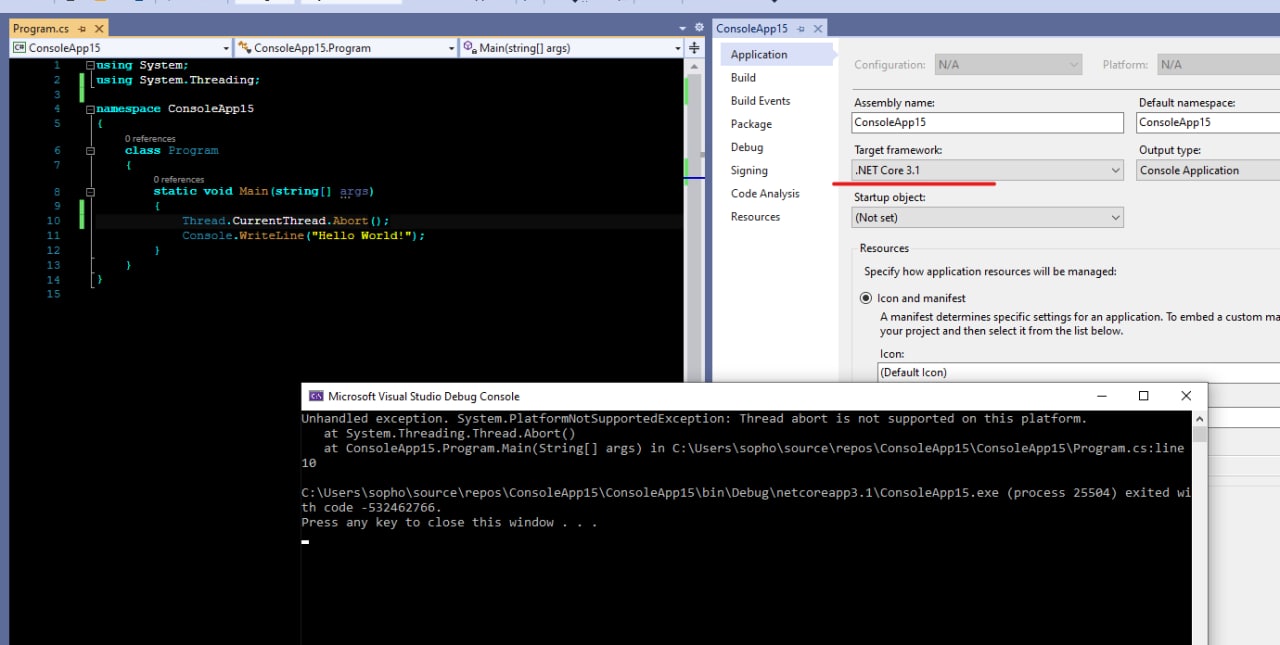The width and height of the screenshot is (1280, 645).
Task: Maximize the Debug Console window
Action: pyautogui.click(x=1144, y=396)
